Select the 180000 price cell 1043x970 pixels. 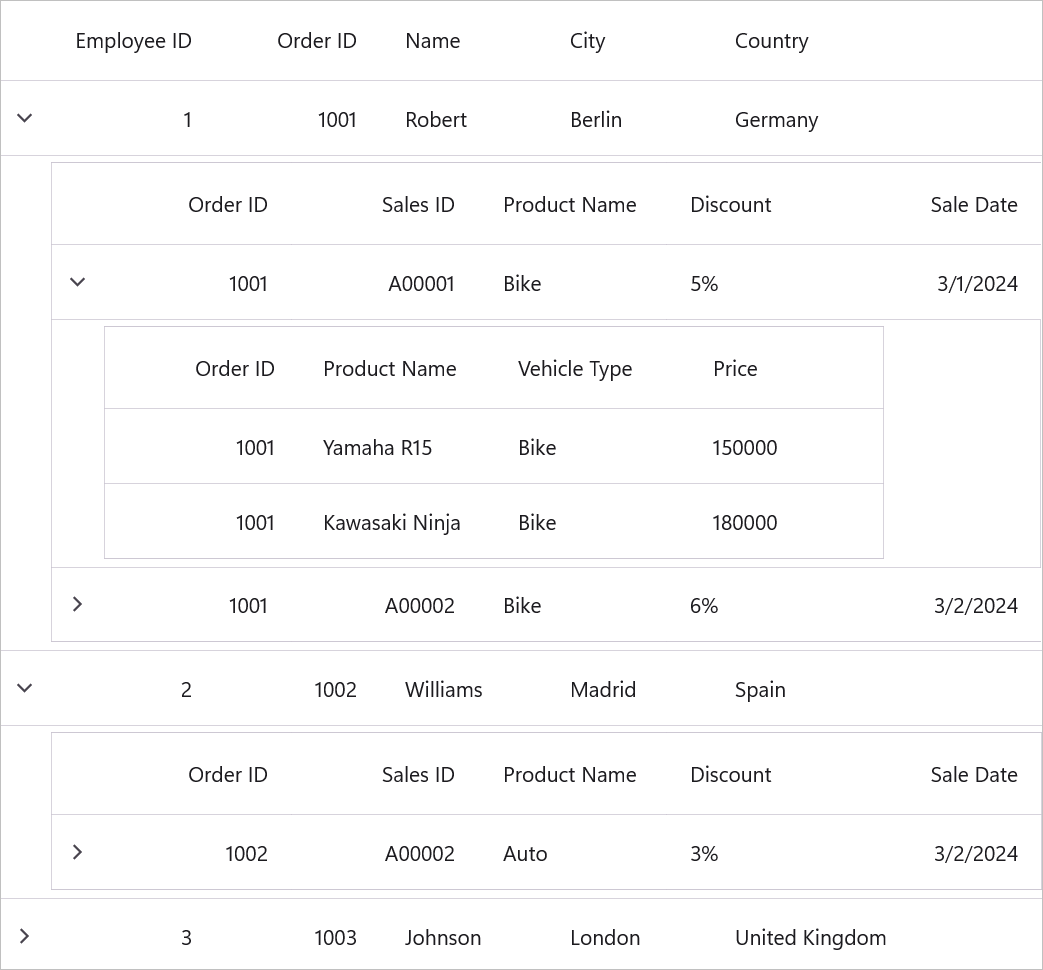click(x=744, y=523)
